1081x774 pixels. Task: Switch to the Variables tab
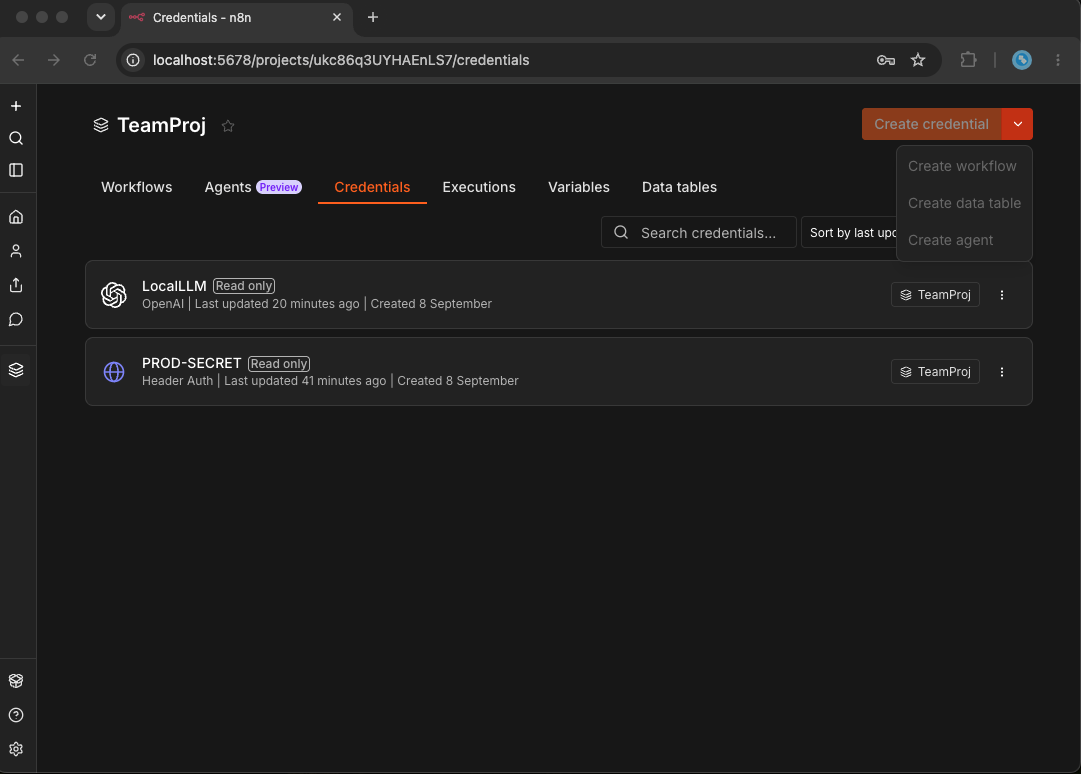(578, 187)
